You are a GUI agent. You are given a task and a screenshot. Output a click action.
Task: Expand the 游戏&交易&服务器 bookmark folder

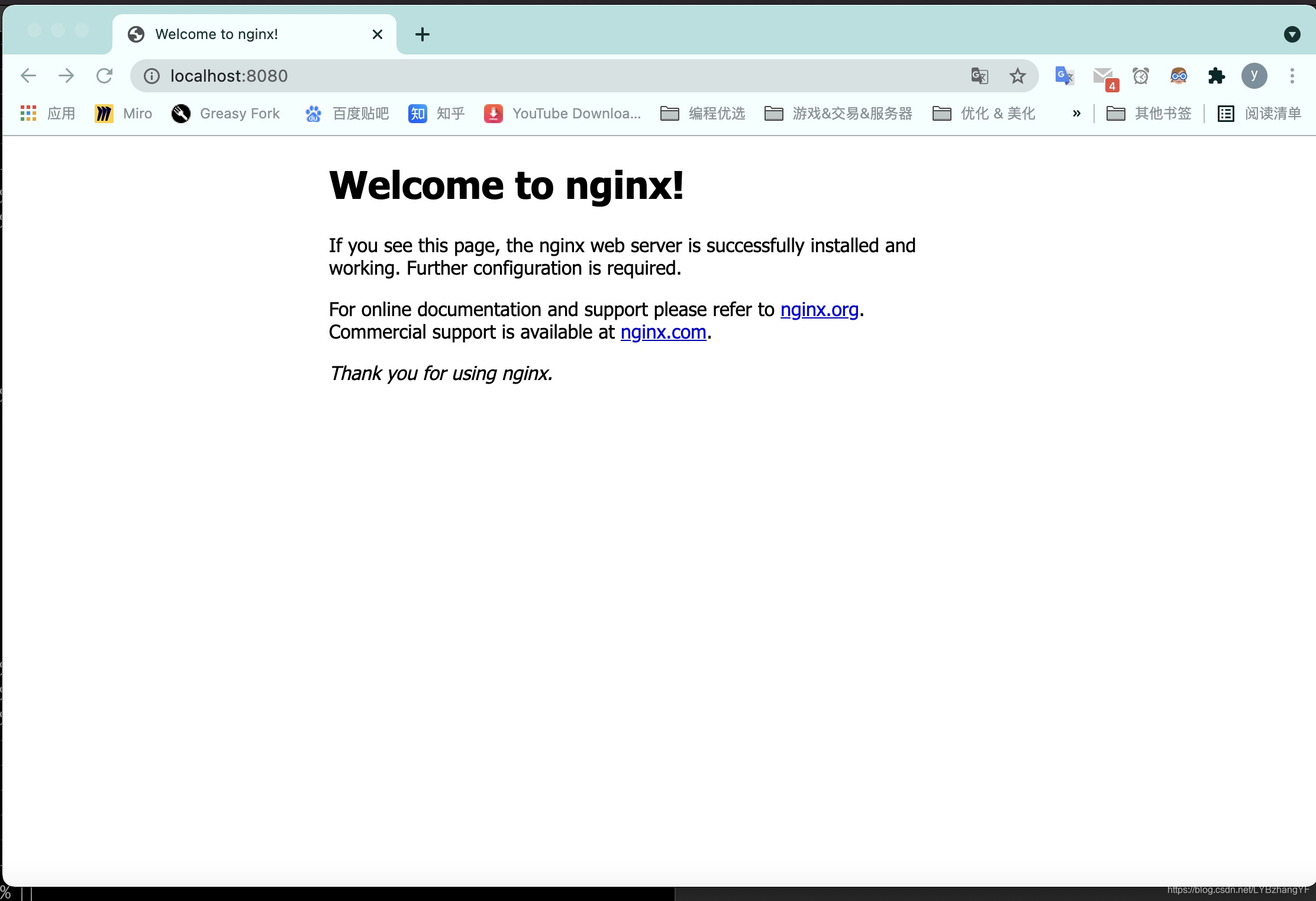click(838, 113)
